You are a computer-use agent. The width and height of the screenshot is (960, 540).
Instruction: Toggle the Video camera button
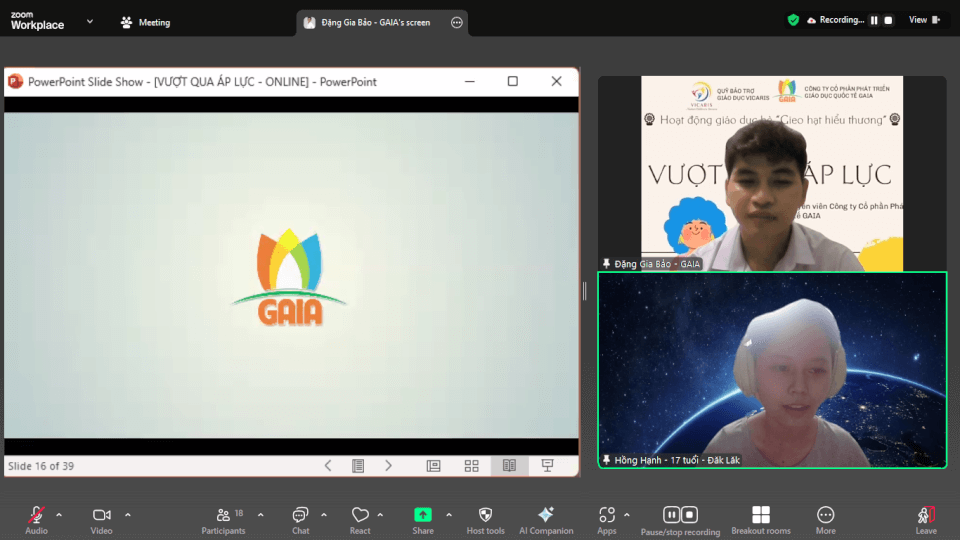(x=102, y=520)
